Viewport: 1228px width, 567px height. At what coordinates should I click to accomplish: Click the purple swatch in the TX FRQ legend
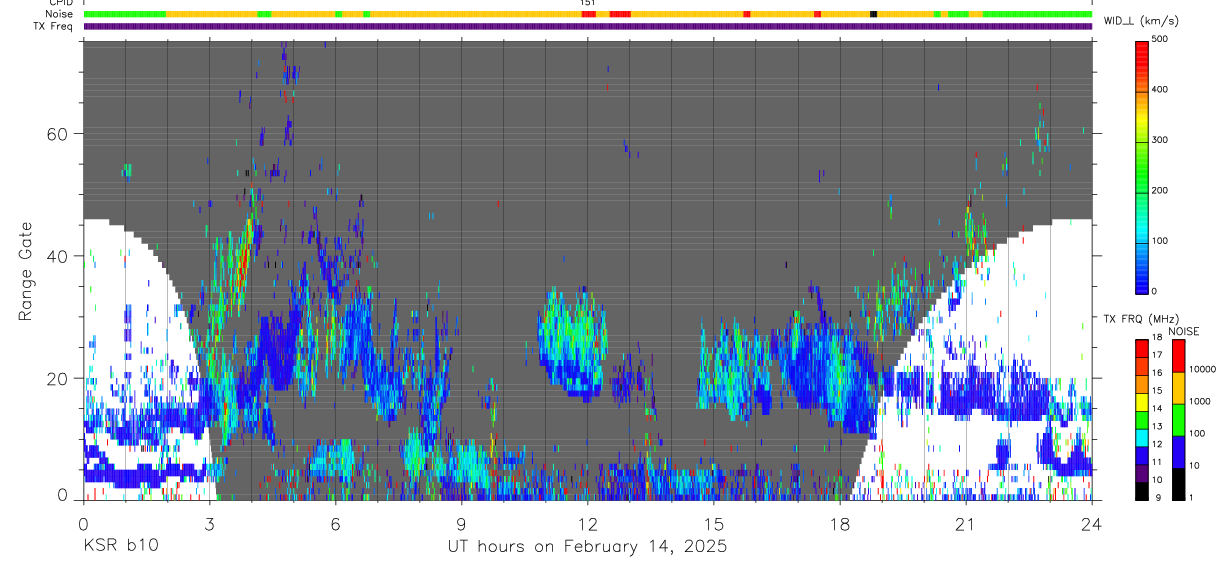click(x=1141, y=472)
